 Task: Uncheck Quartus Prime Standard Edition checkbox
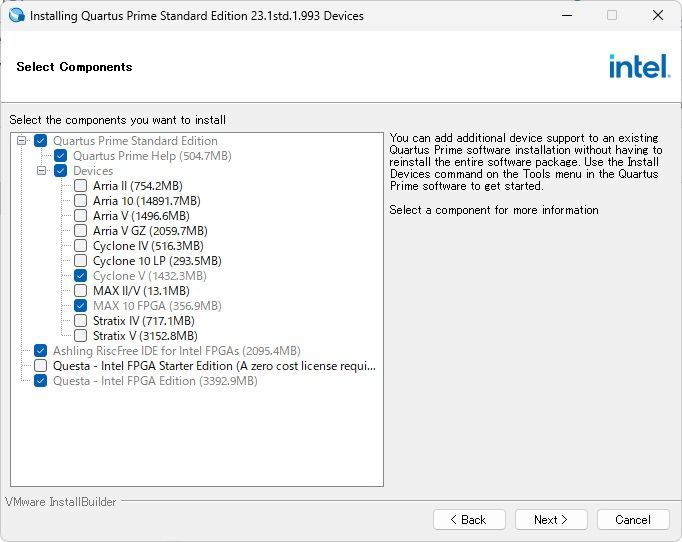tap(40, 141)
